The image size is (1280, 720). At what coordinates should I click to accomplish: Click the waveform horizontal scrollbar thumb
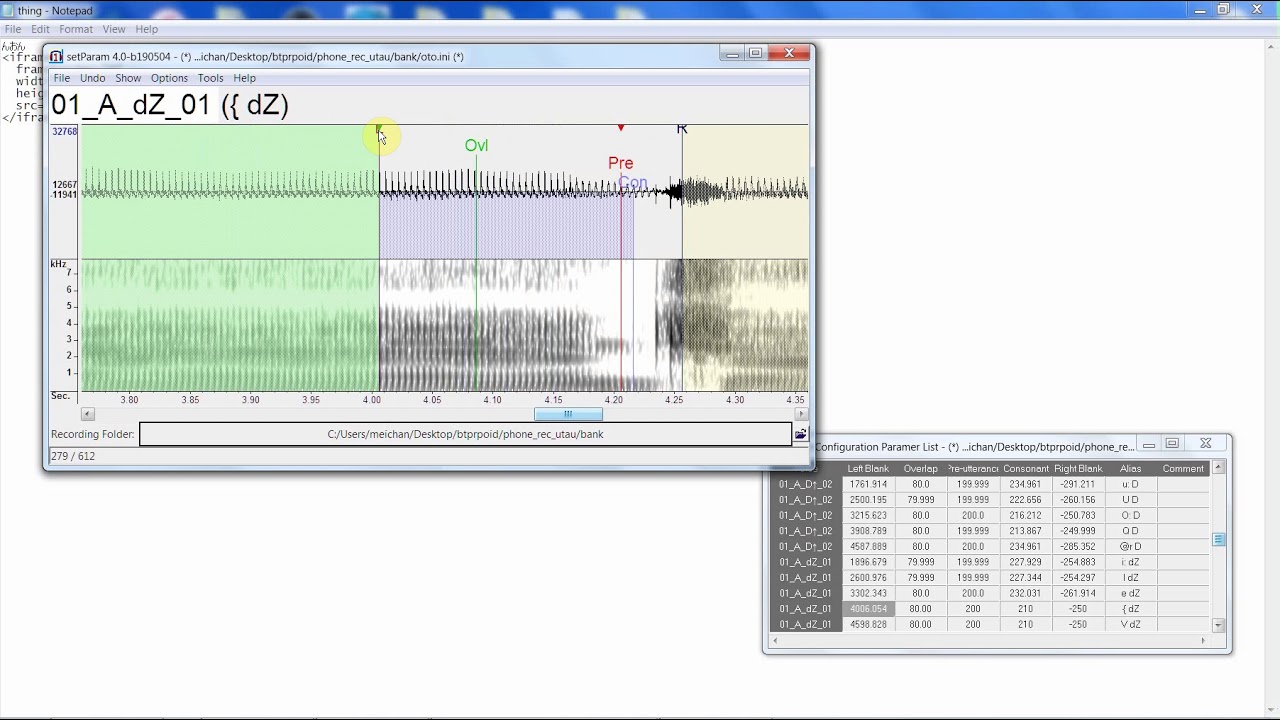(568, 414)
